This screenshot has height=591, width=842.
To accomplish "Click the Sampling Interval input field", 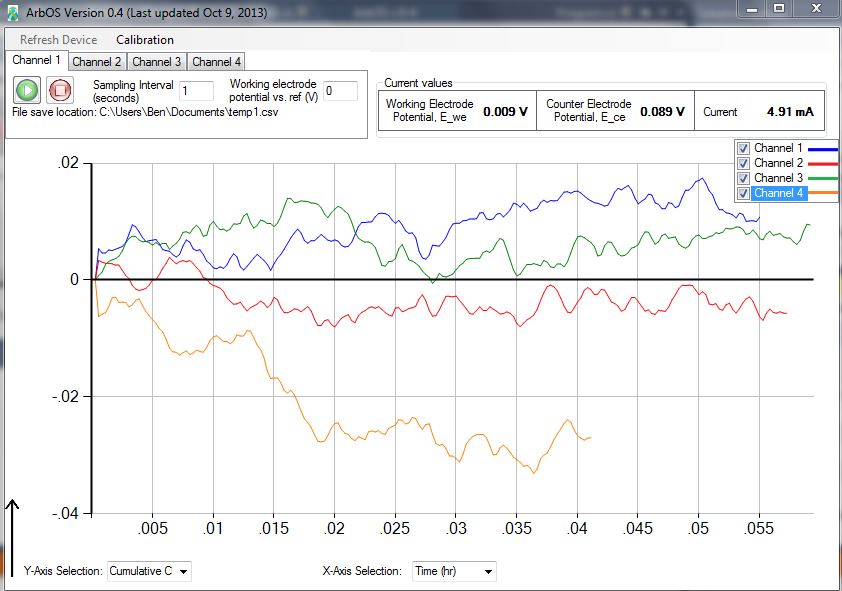I will tap(197, 91).
